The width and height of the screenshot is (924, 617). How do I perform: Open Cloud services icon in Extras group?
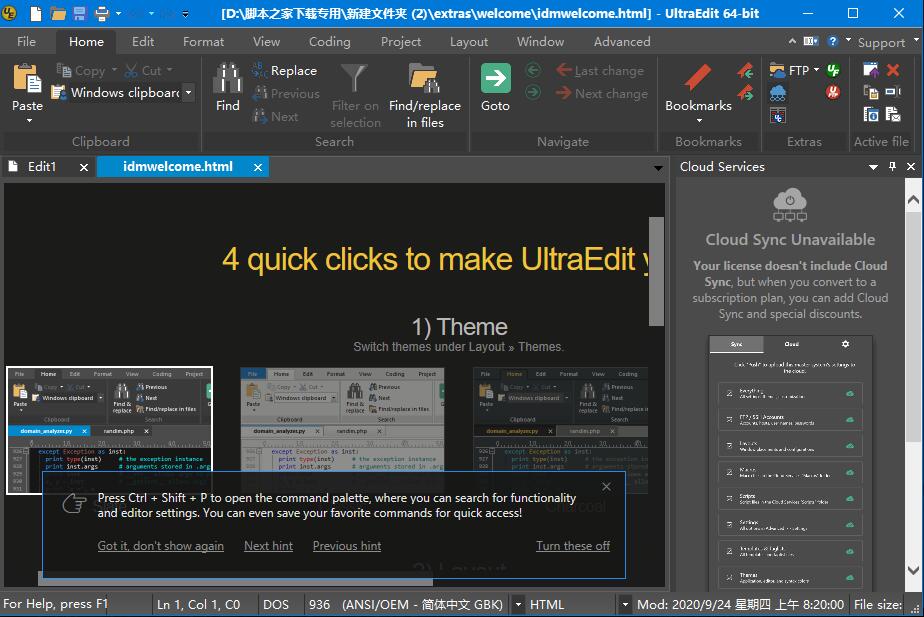coord(777,93)
